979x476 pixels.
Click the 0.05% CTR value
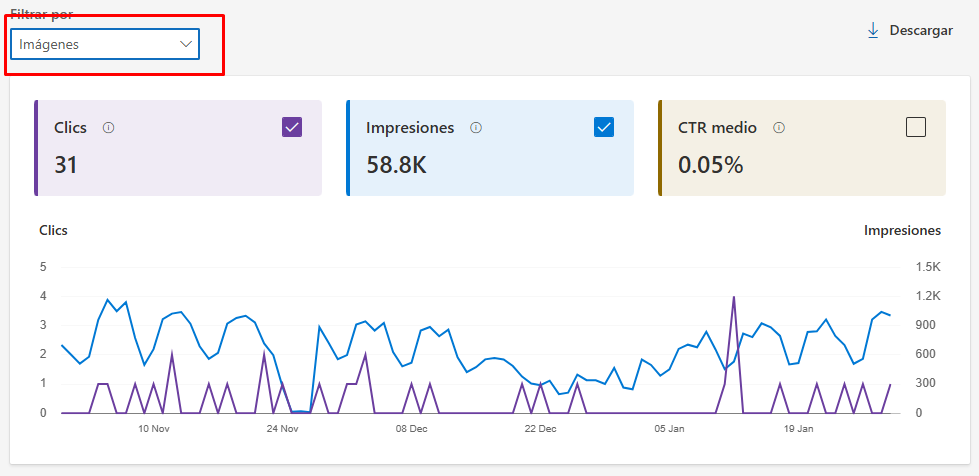tap(710, 165)
